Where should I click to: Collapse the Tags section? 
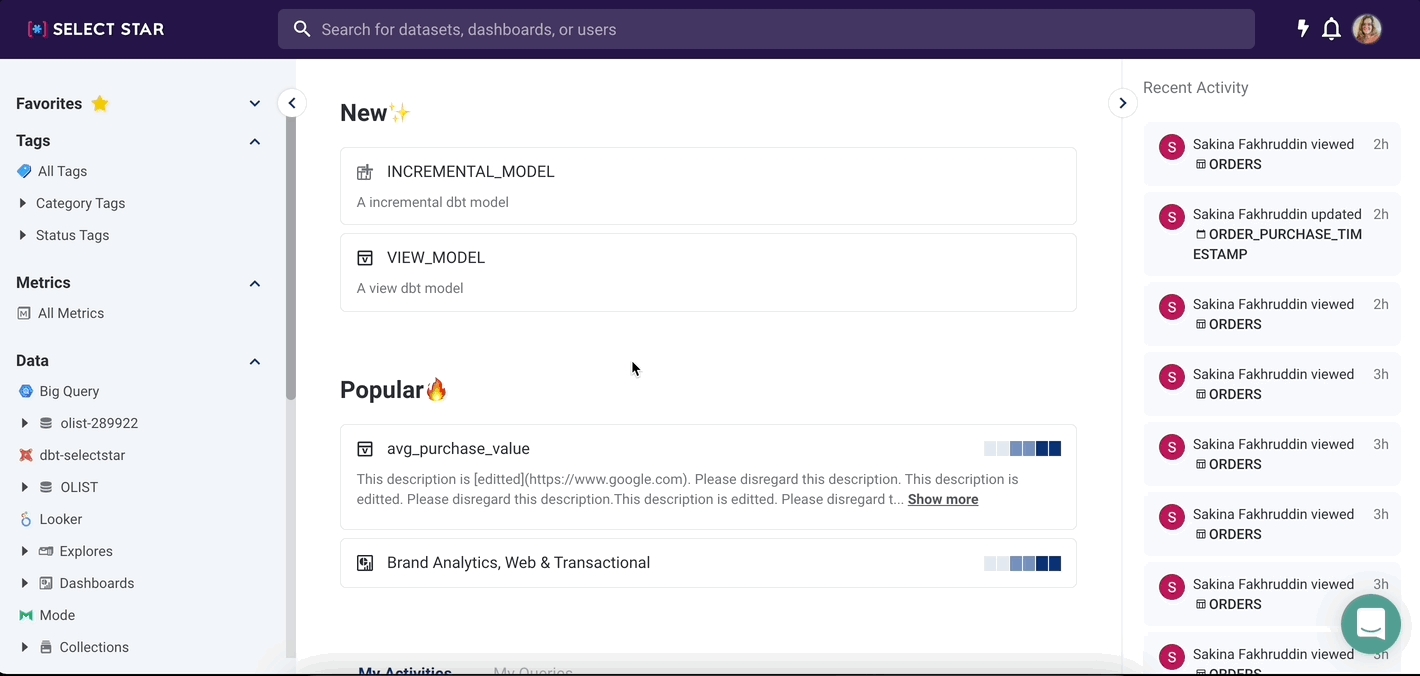click(255, 141)
